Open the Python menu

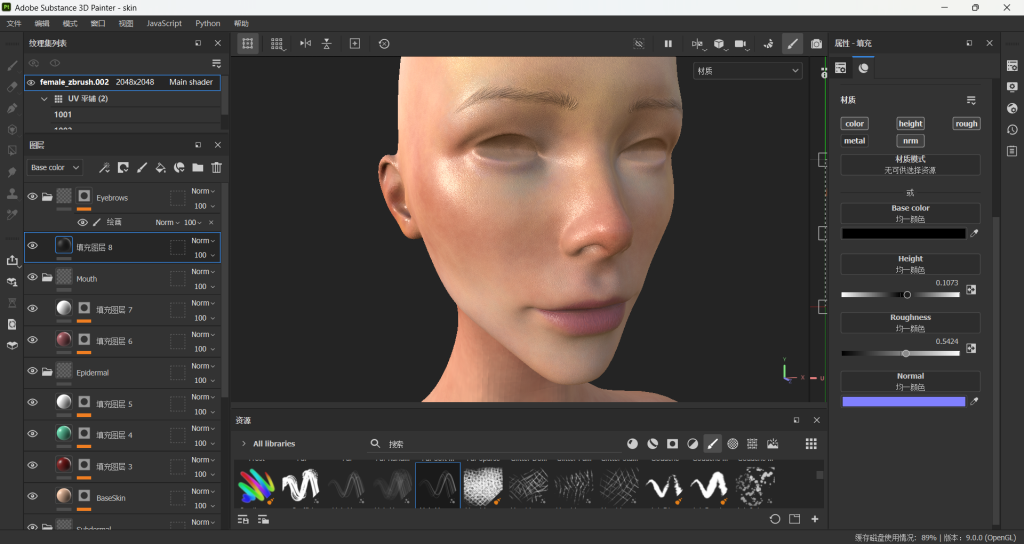pos(208,23)
